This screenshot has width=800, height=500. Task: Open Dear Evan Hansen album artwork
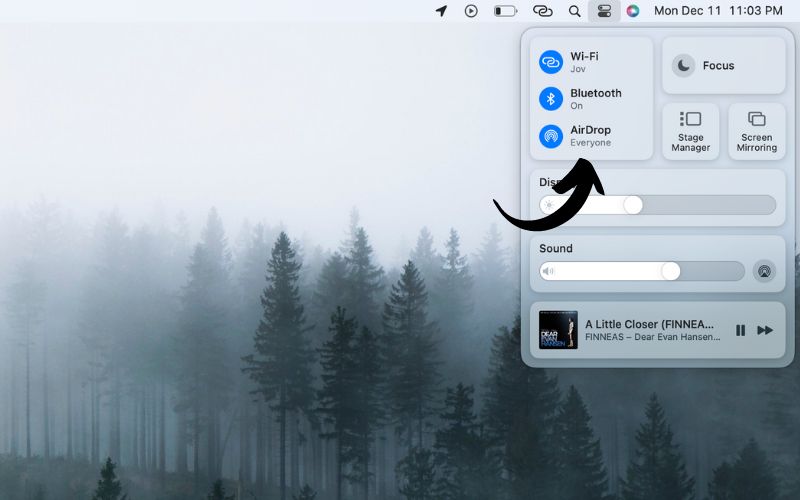(x=558, y=330)
